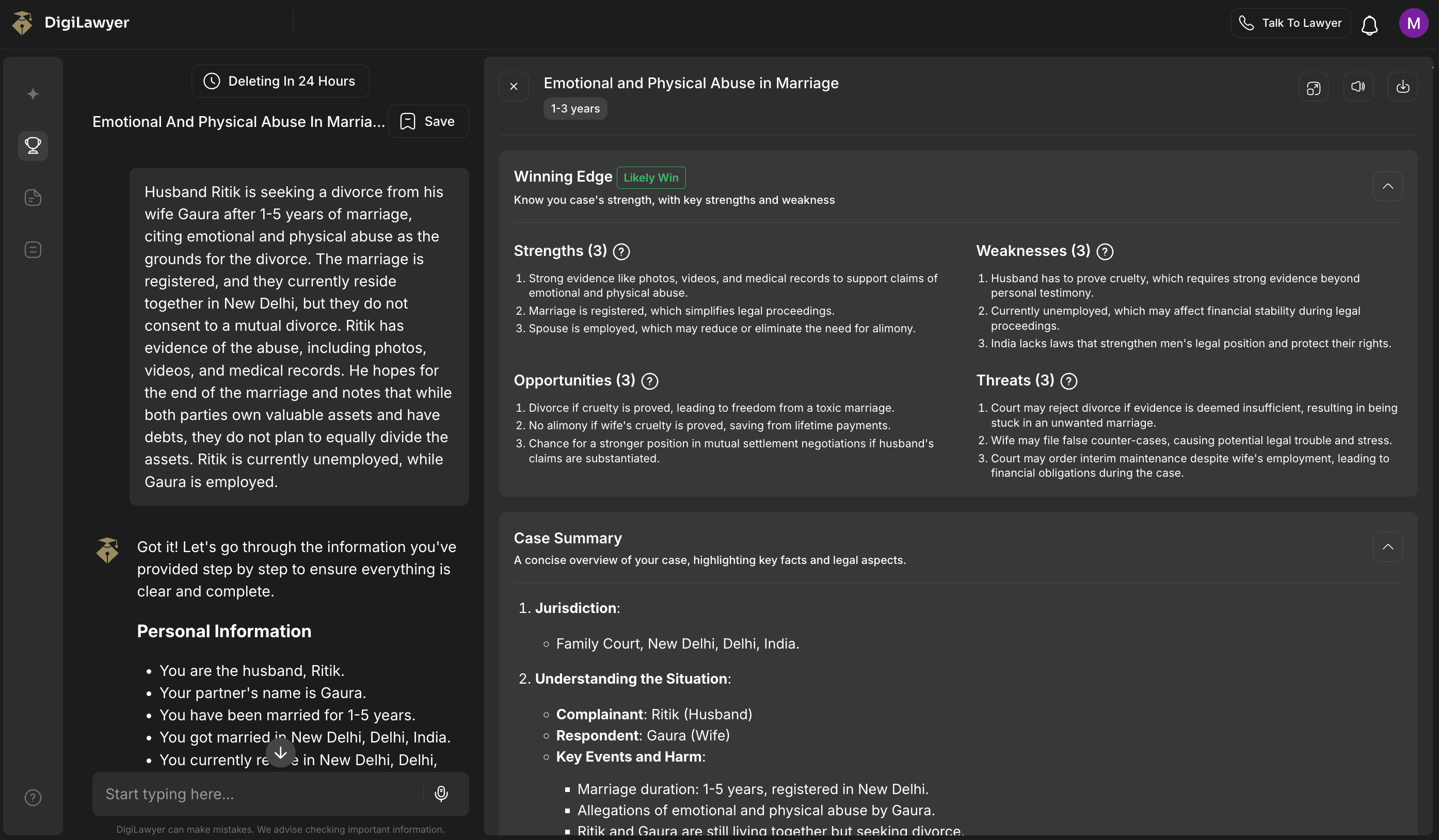Select threat 'Wife may file false counter-cases'
The image size is (1439, 840).
click(1191, 440)
